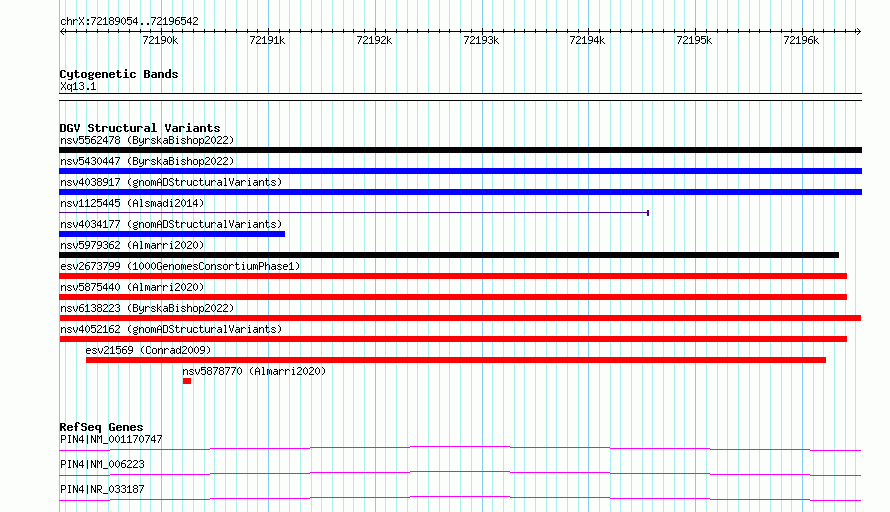Click the left arrowhead of the ruler

62,32
